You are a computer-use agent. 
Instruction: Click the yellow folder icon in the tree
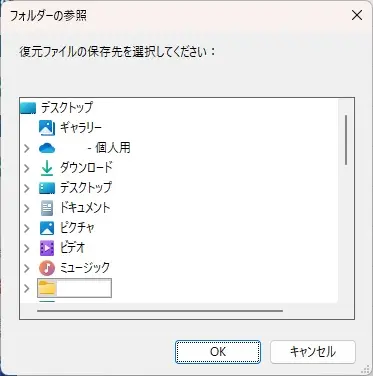click(47, 288)
